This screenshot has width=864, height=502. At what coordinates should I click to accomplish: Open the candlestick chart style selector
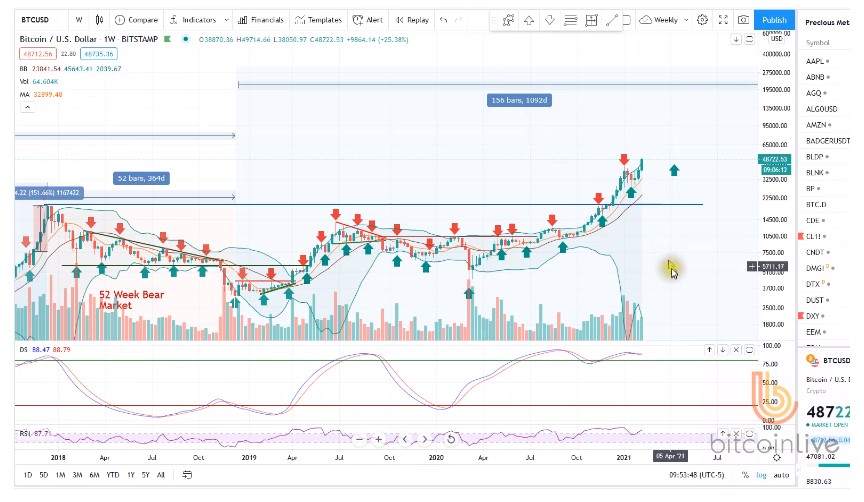[x=99, y=20]
